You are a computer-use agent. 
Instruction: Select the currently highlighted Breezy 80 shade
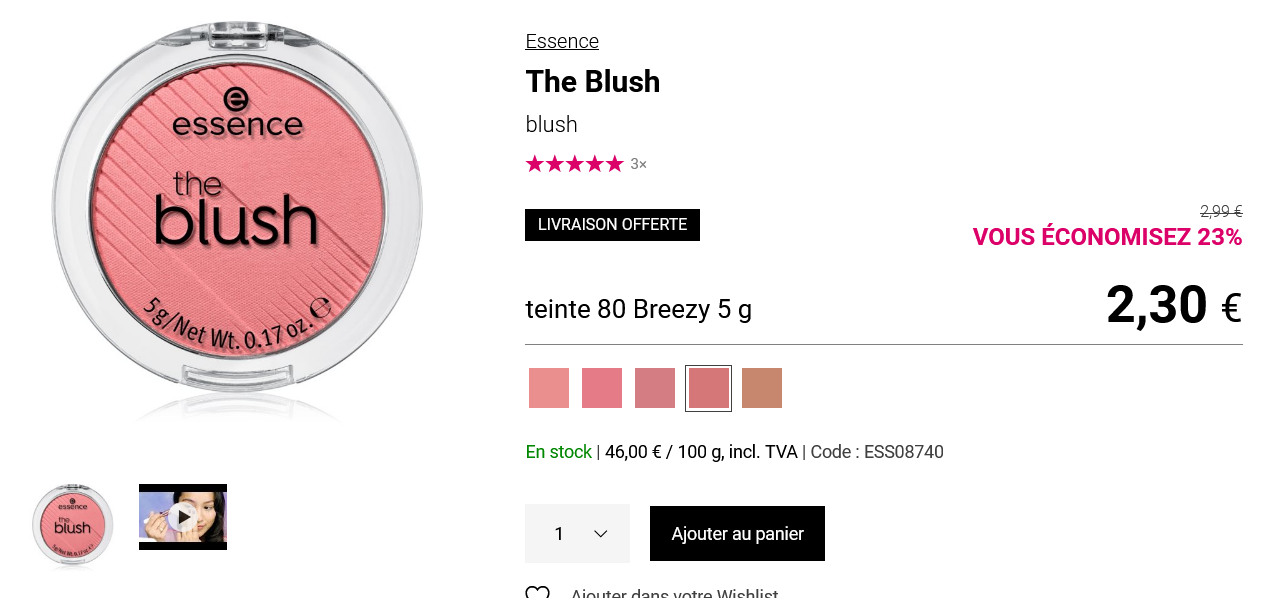(x=708, y=387)
